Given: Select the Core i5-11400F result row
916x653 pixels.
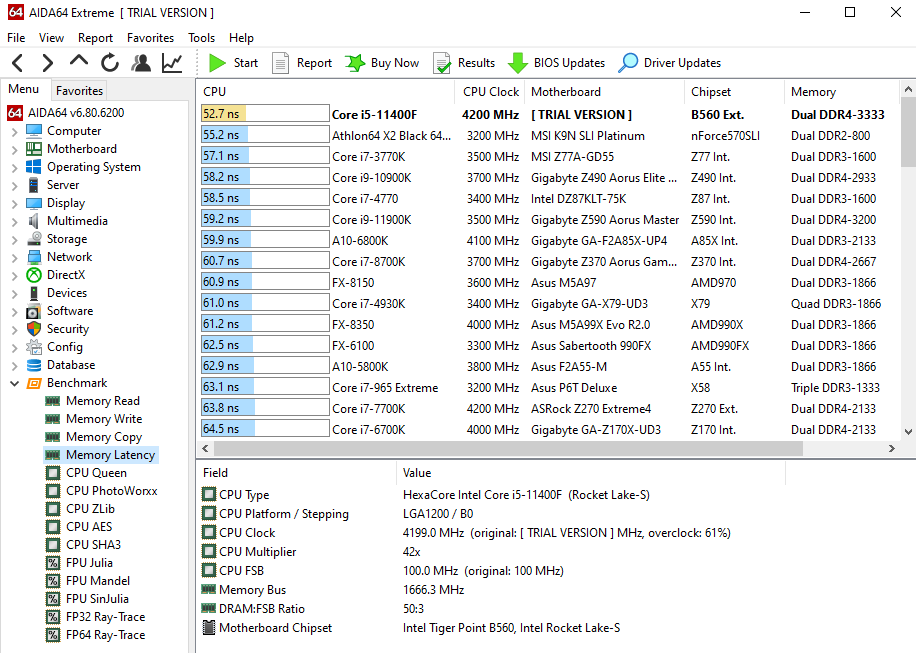Looking at the screenshot, I should [x=549, y=114].
